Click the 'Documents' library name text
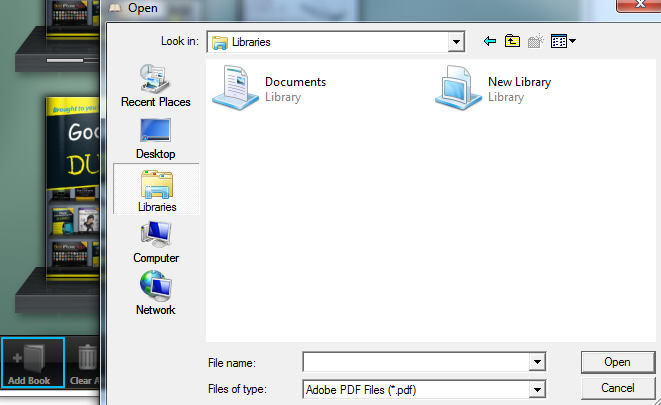Image resolution: width=661 pixels, height=405 pixels. click(x=296, y=82)
